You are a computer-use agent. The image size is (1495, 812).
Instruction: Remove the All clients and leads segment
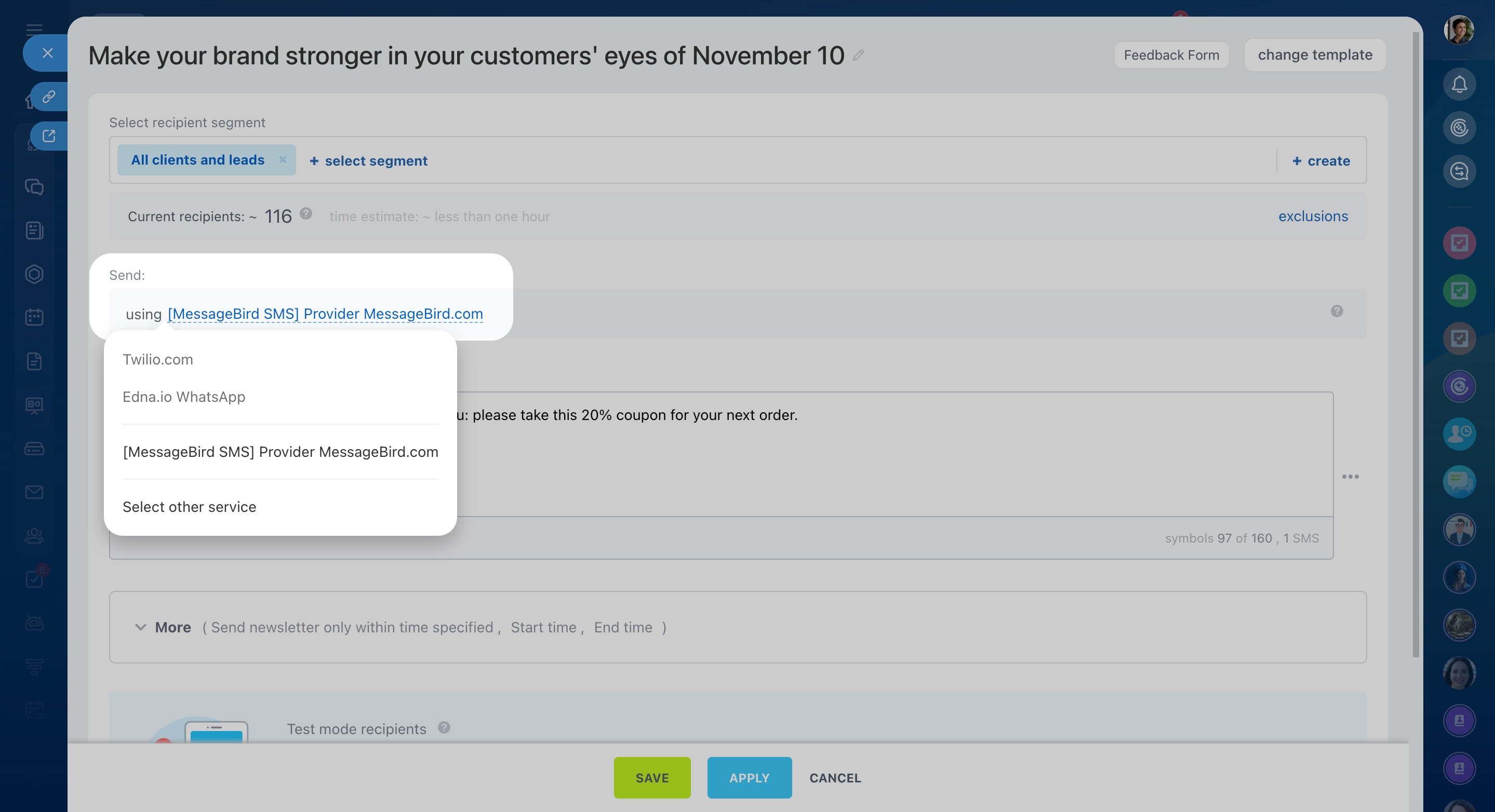[283, 159]
